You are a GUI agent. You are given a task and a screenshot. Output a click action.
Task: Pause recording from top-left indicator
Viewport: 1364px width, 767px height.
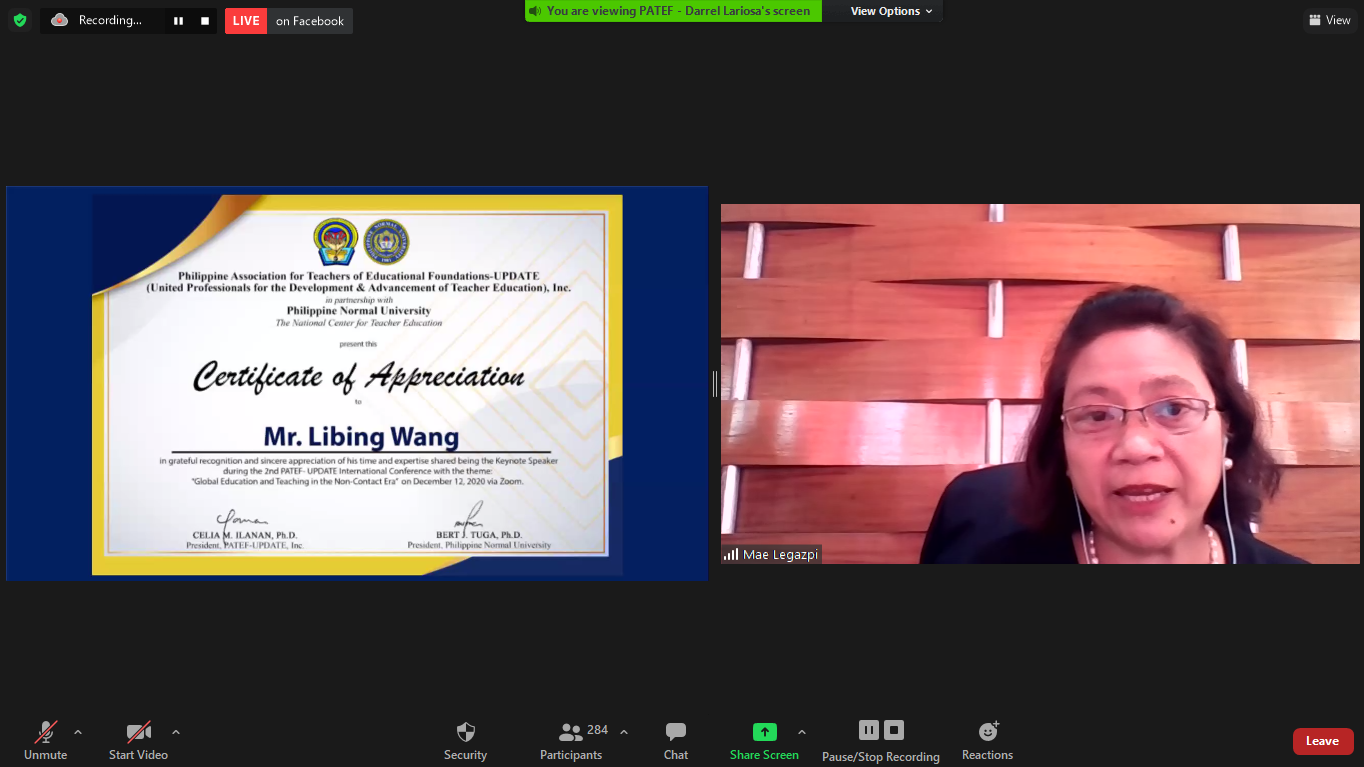click(x=178, y=21)
